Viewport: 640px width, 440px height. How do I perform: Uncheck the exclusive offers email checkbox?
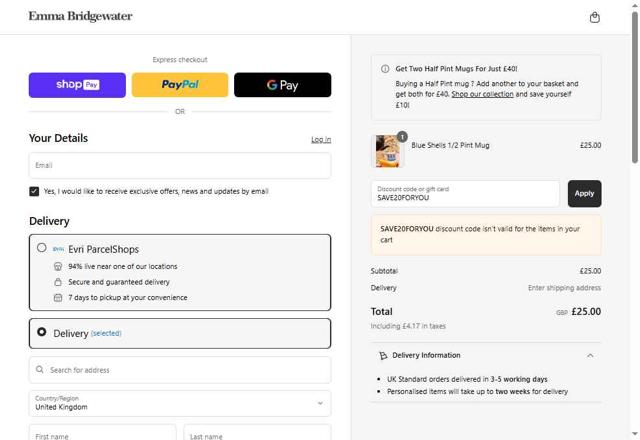(x=34, y=191)
